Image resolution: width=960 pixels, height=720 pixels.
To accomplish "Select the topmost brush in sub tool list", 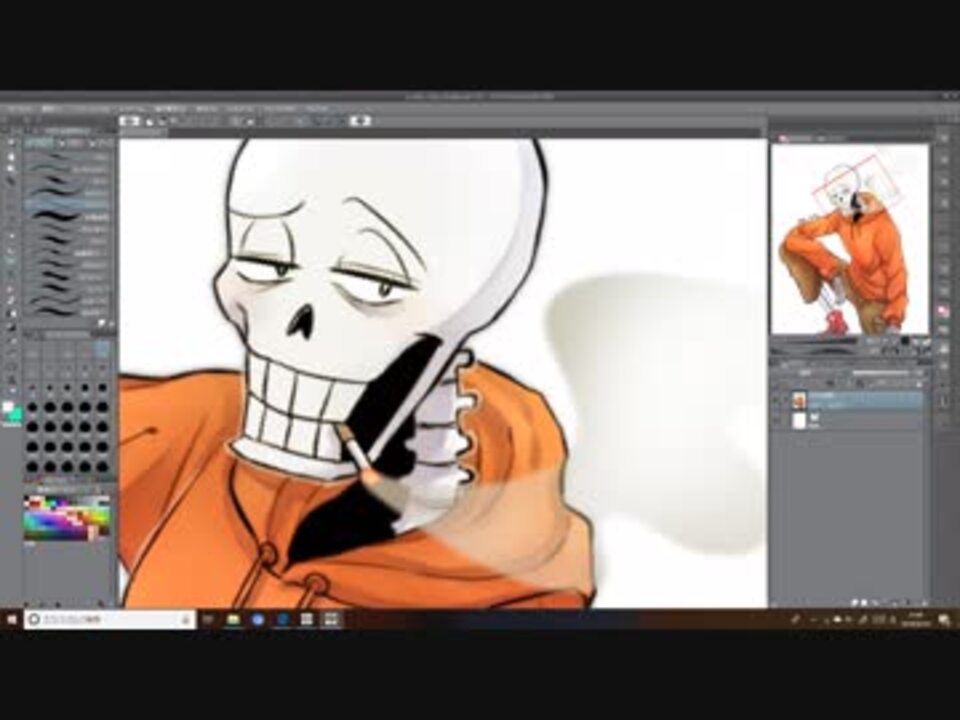I will 67,157.
